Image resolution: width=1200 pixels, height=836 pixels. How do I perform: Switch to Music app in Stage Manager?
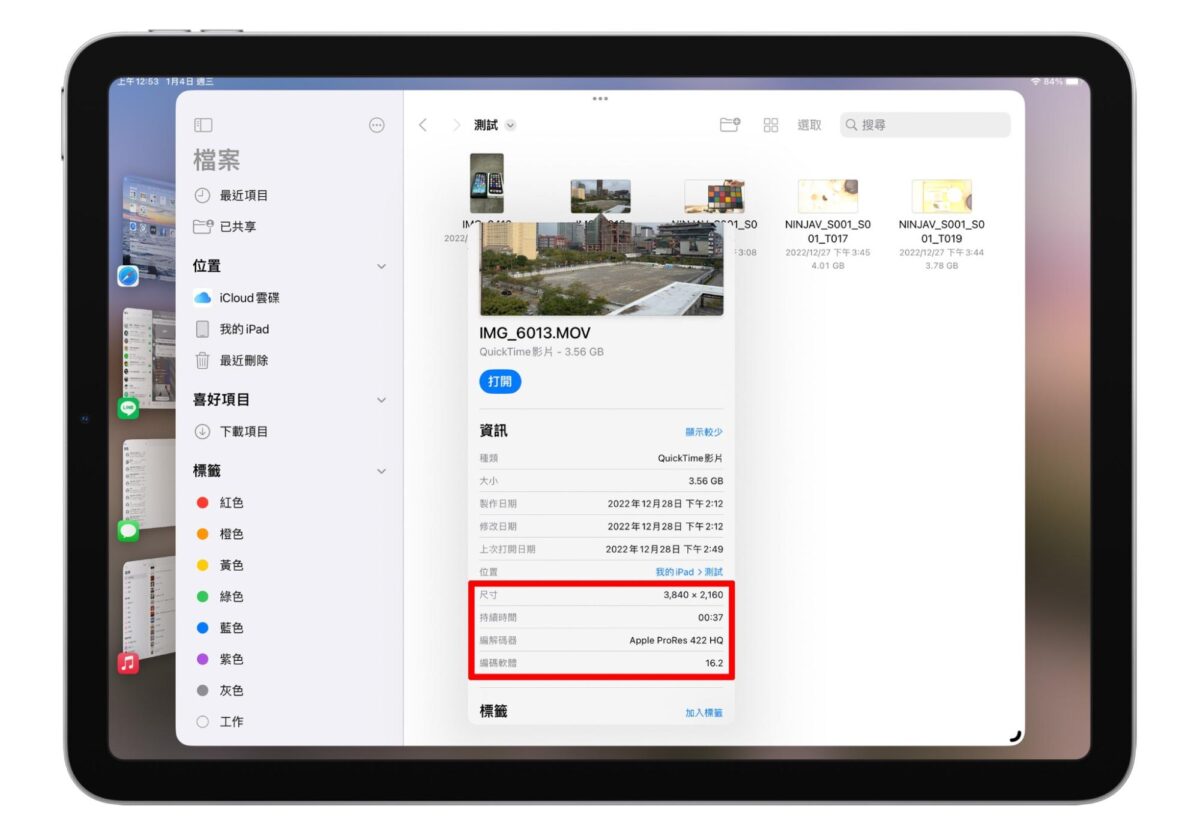coord(128,663)
